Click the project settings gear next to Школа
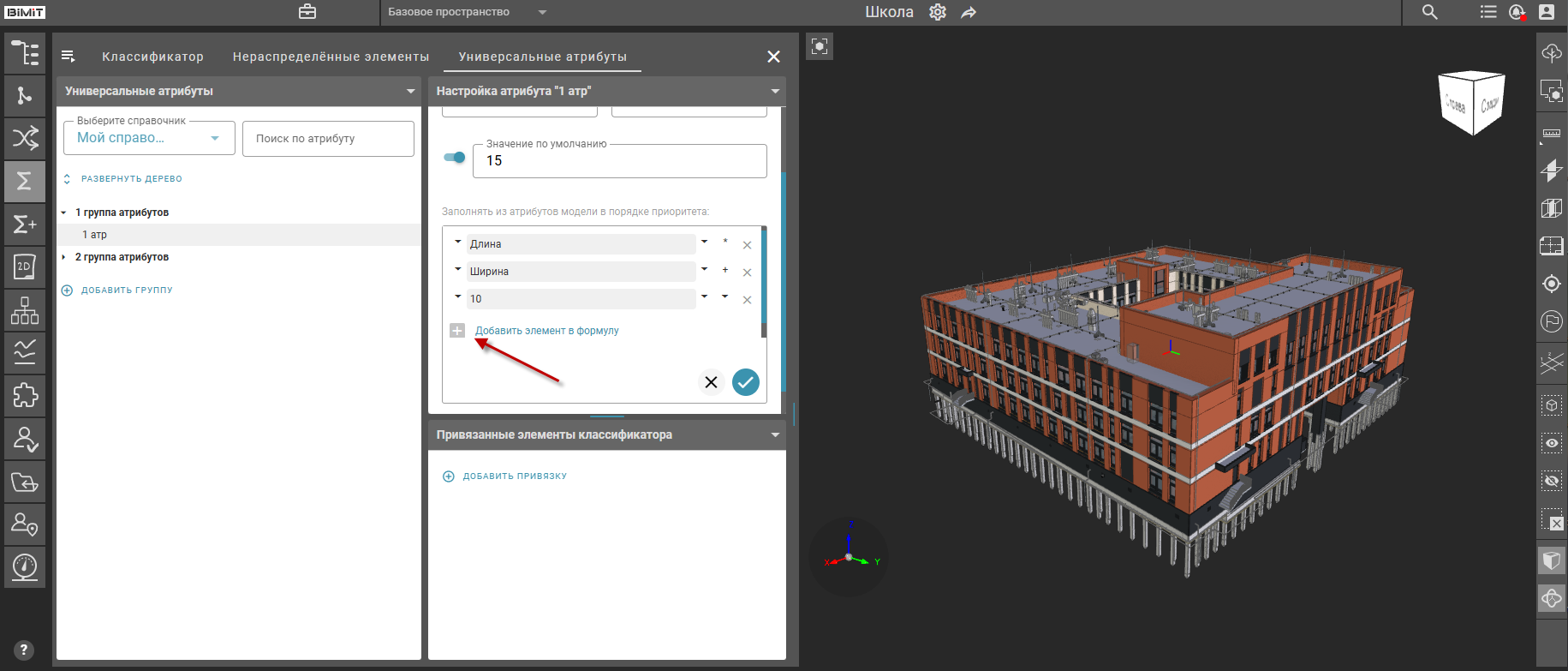1568x671 pixels. tap(938, 12)
